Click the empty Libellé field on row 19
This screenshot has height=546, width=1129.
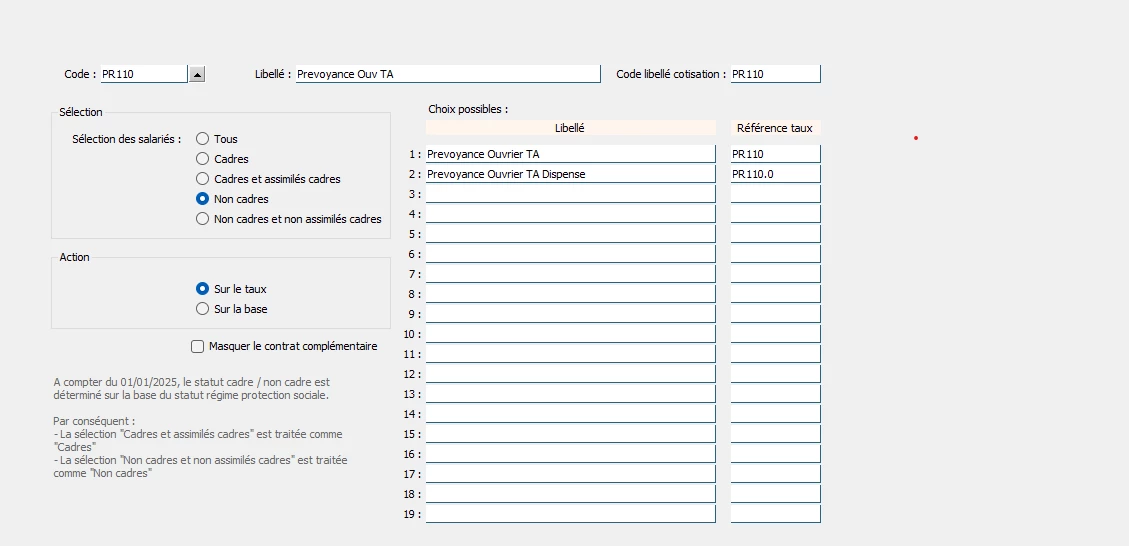click(x=570, y=514)
